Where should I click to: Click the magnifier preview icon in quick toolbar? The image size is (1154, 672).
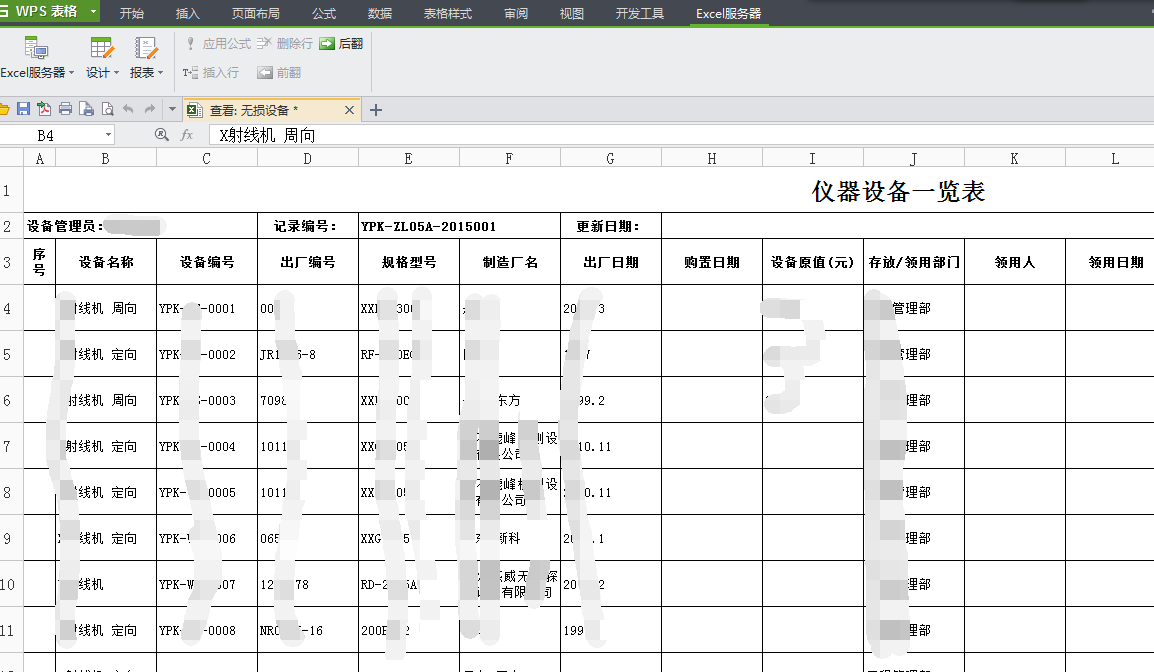pyautogui.click(x=107, y=110)
